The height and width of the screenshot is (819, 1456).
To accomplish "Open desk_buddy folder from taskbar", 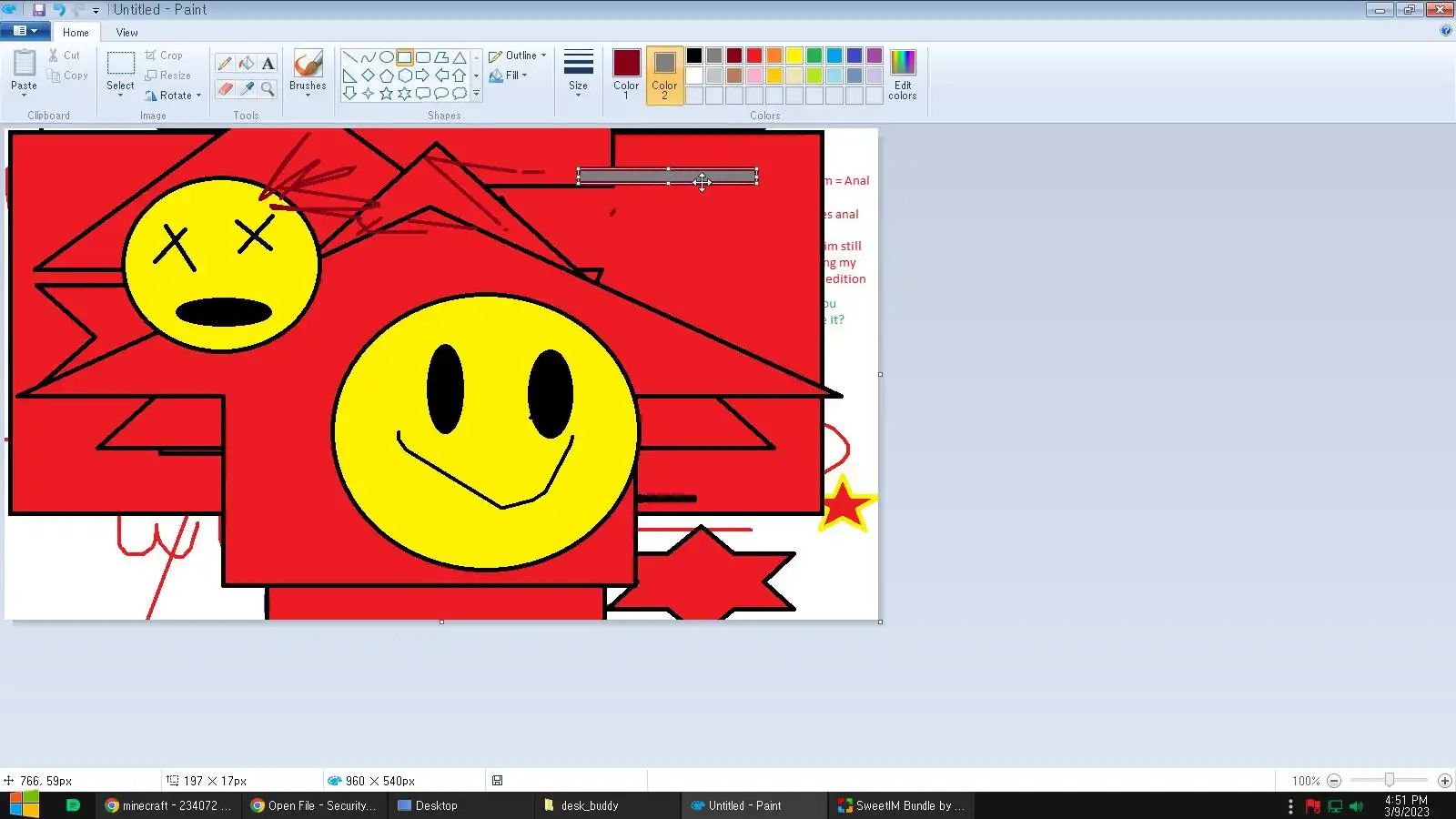I will [608, 805].
